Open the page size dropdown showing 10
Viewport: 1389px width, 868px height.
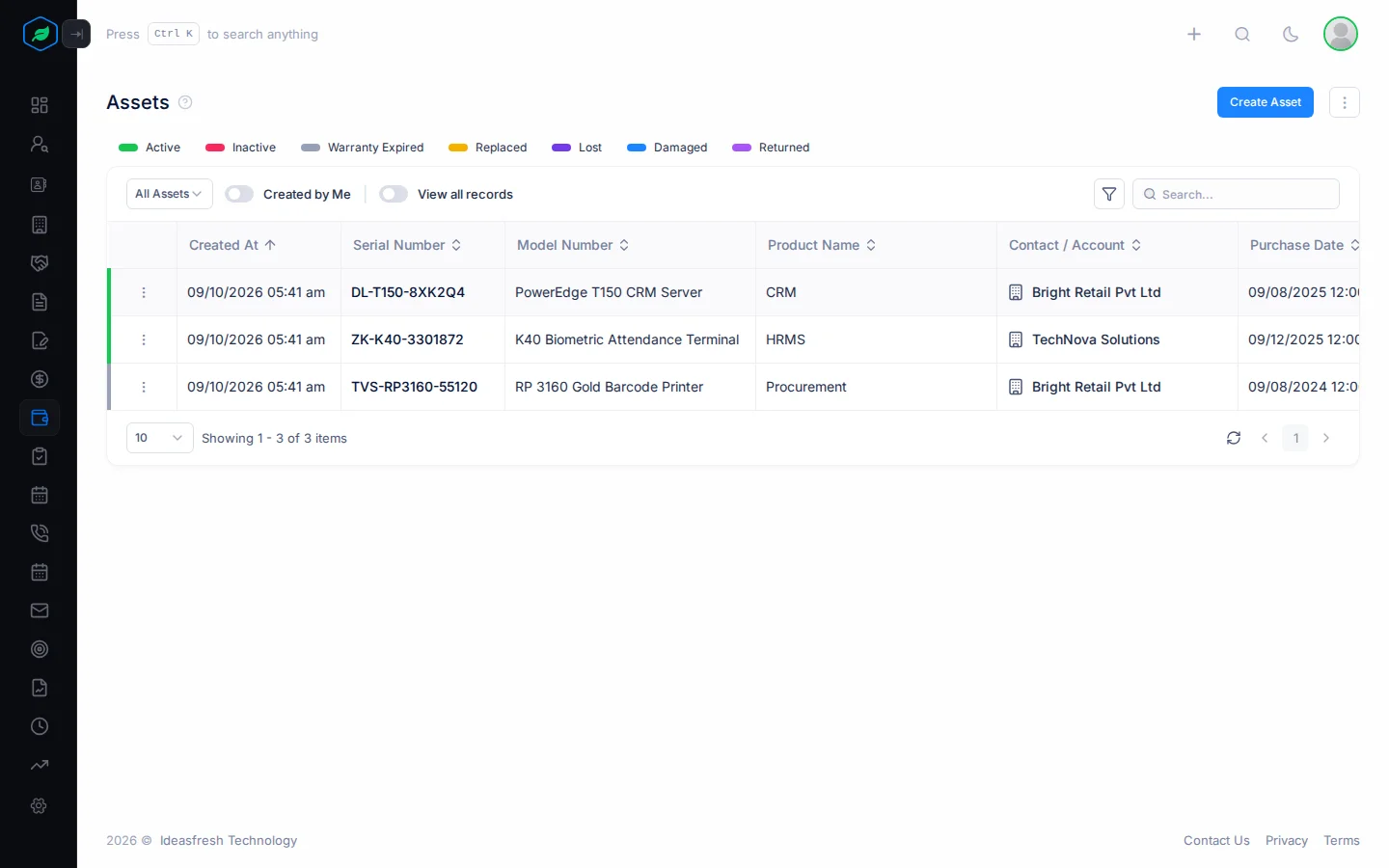coord(160,438)
